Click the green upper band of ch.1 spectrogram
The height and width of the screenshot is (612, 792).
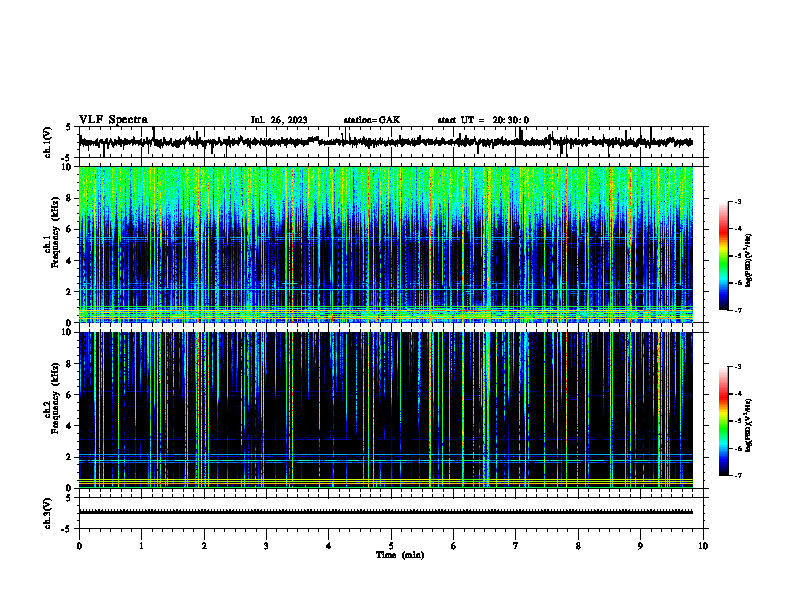pyautogui.click(x=385, y=189)
